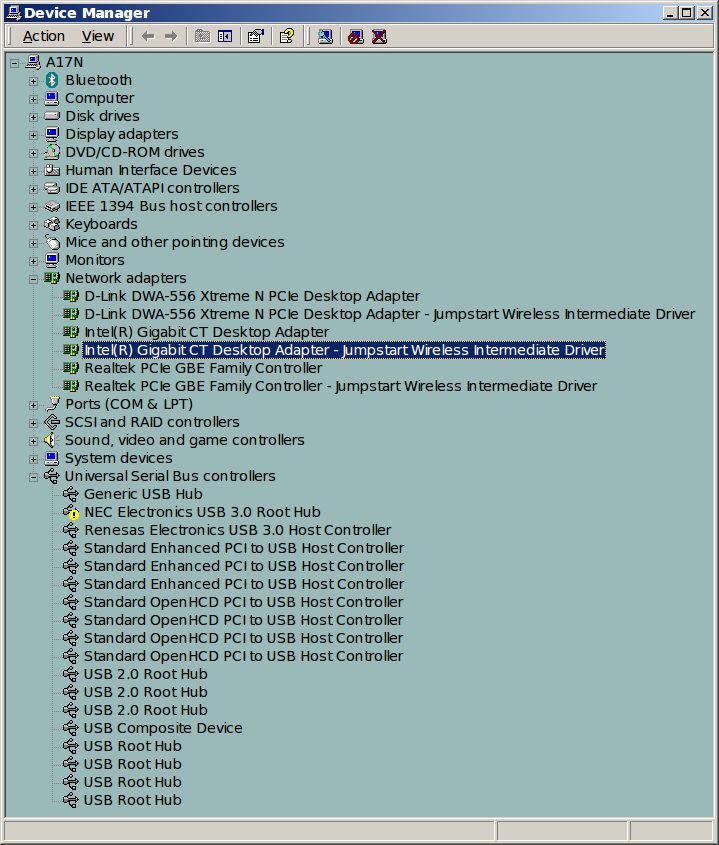Click the IDE ATA/ATAPI controllers icon

52,188
